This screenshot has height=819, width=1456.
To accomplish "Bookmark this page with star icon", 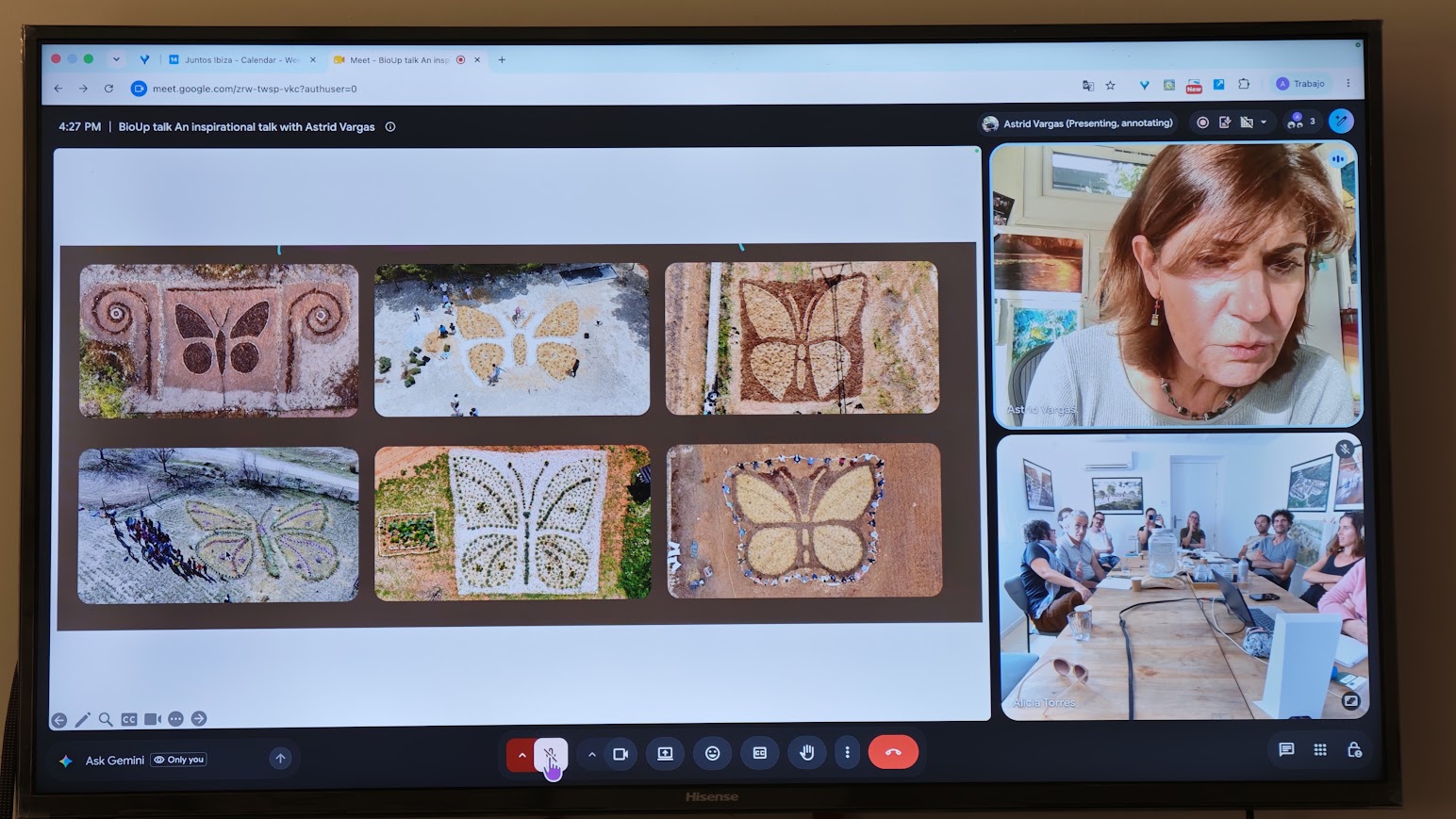I will (1111, 86).
